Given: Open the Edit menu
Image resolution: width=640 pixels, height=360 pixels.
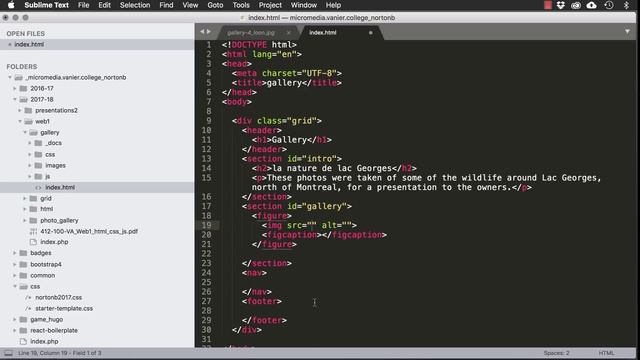Looking at the screenshot, I should click(x=104, y=5).
